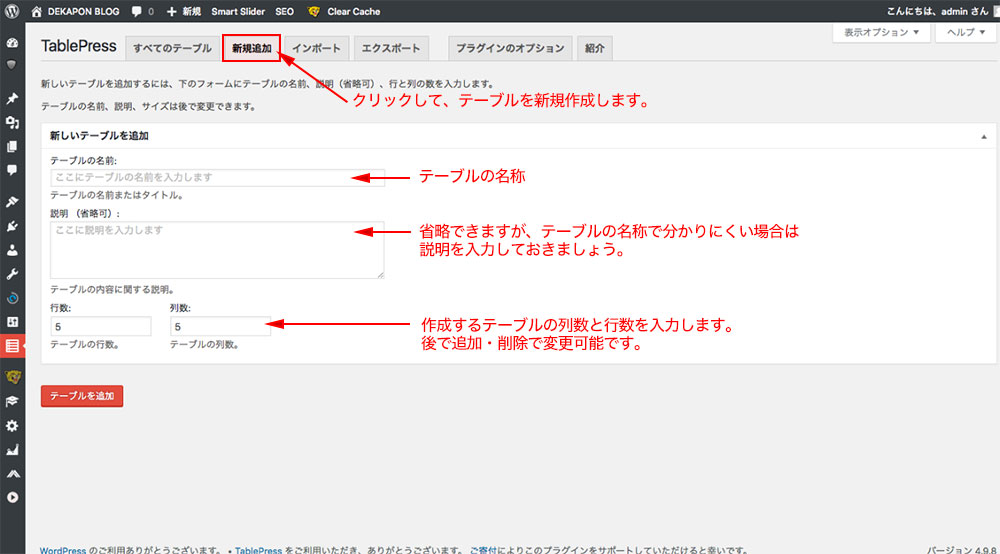Open the TablePress footer link
Image resolution: width=1000 pixels, height=554 pixels.
pyautogui.click(x=258, y=550)
